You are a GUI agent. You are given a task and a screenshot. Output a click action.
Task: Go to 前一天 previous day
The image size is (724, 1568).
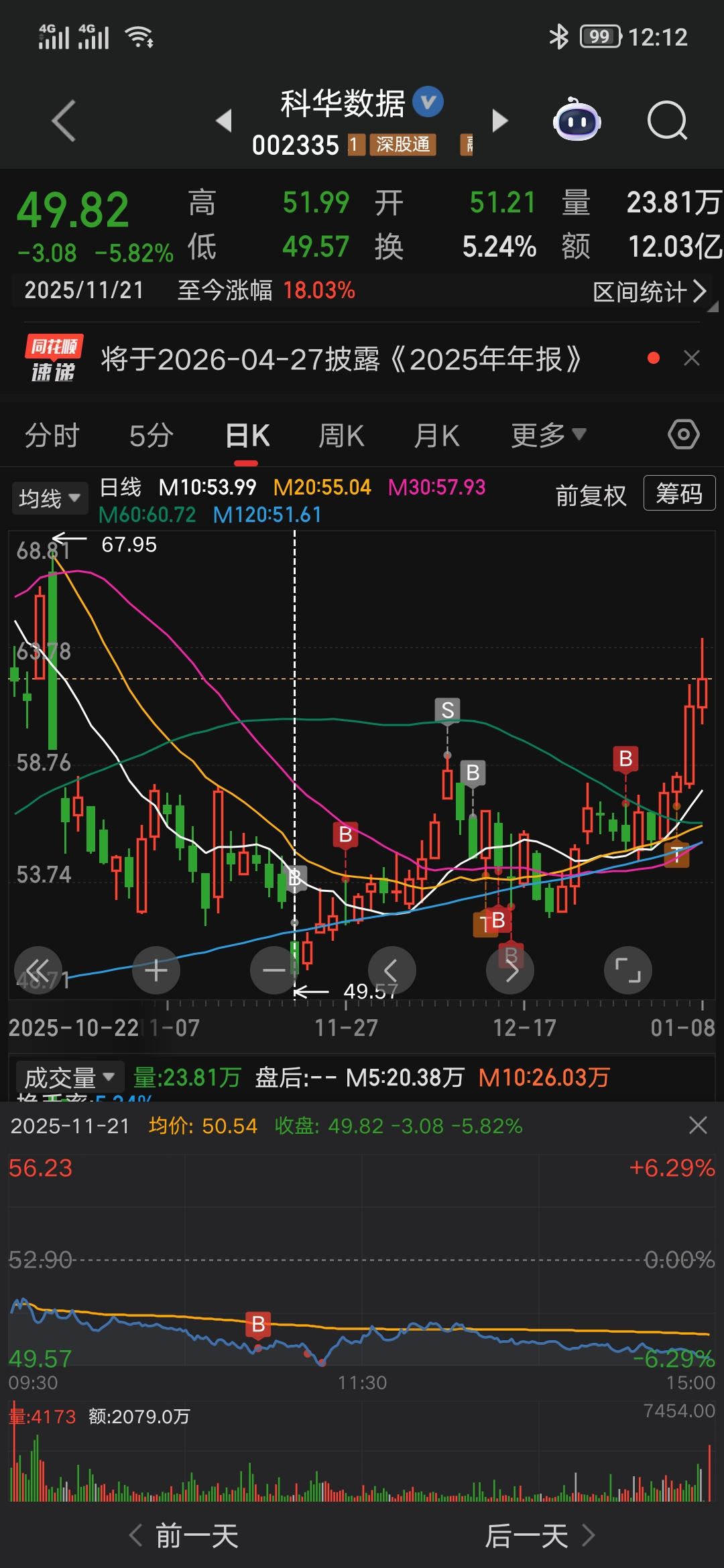184,1535
